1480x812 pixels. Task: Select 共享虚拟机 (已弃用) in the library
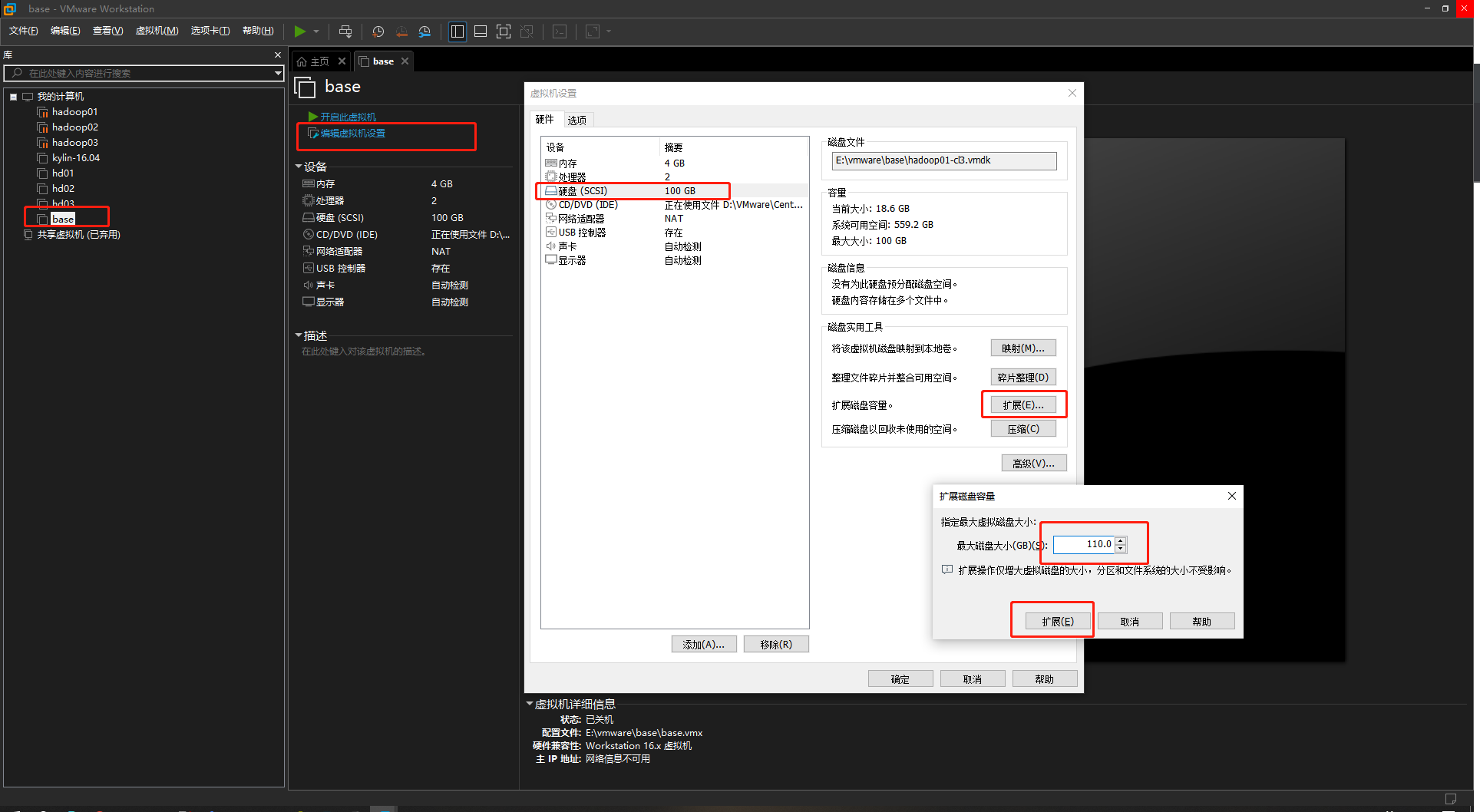[78, 235]
